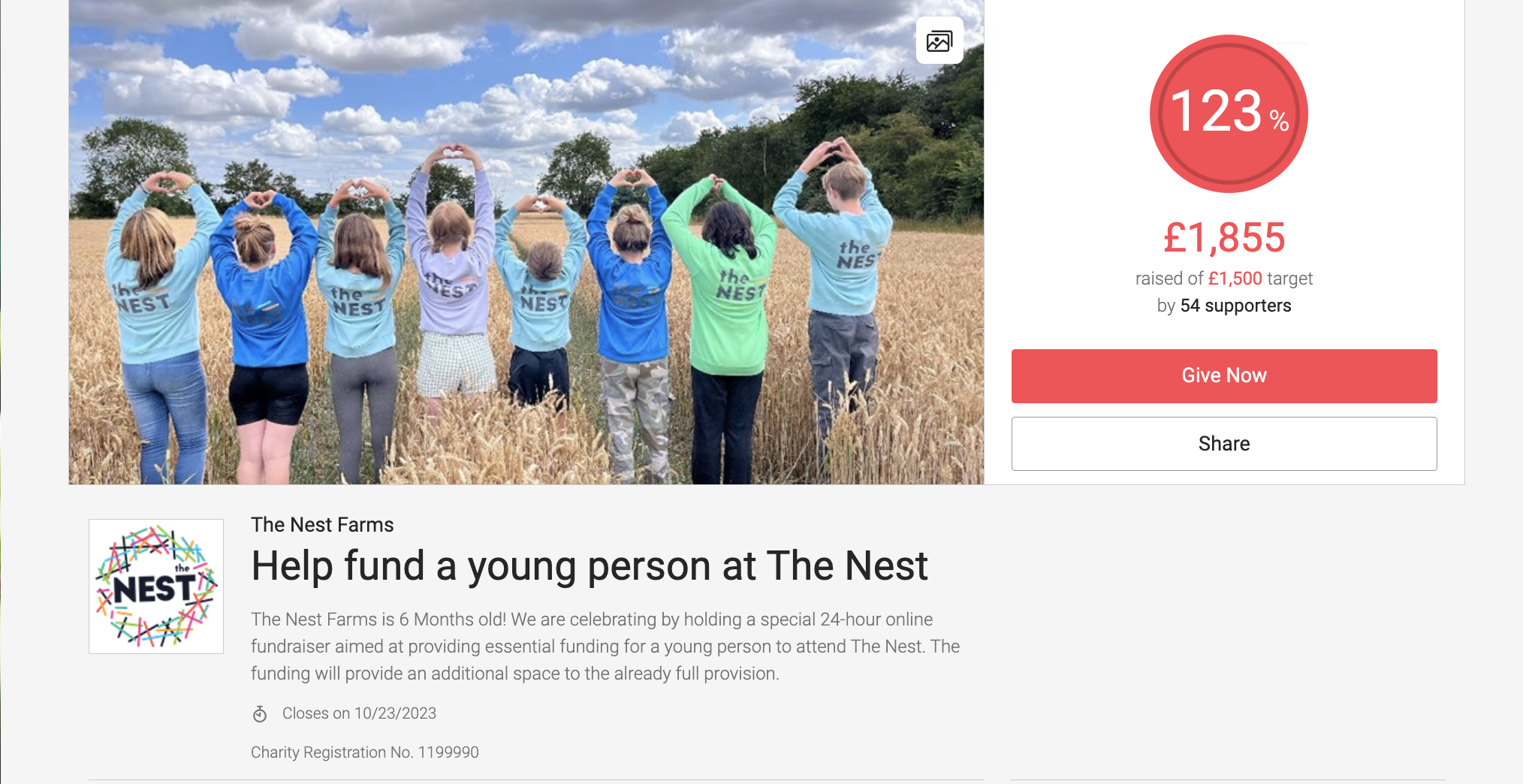Click Give Now
The height and width of the screenshot is (784, 1523).
tap(1224, 375)
